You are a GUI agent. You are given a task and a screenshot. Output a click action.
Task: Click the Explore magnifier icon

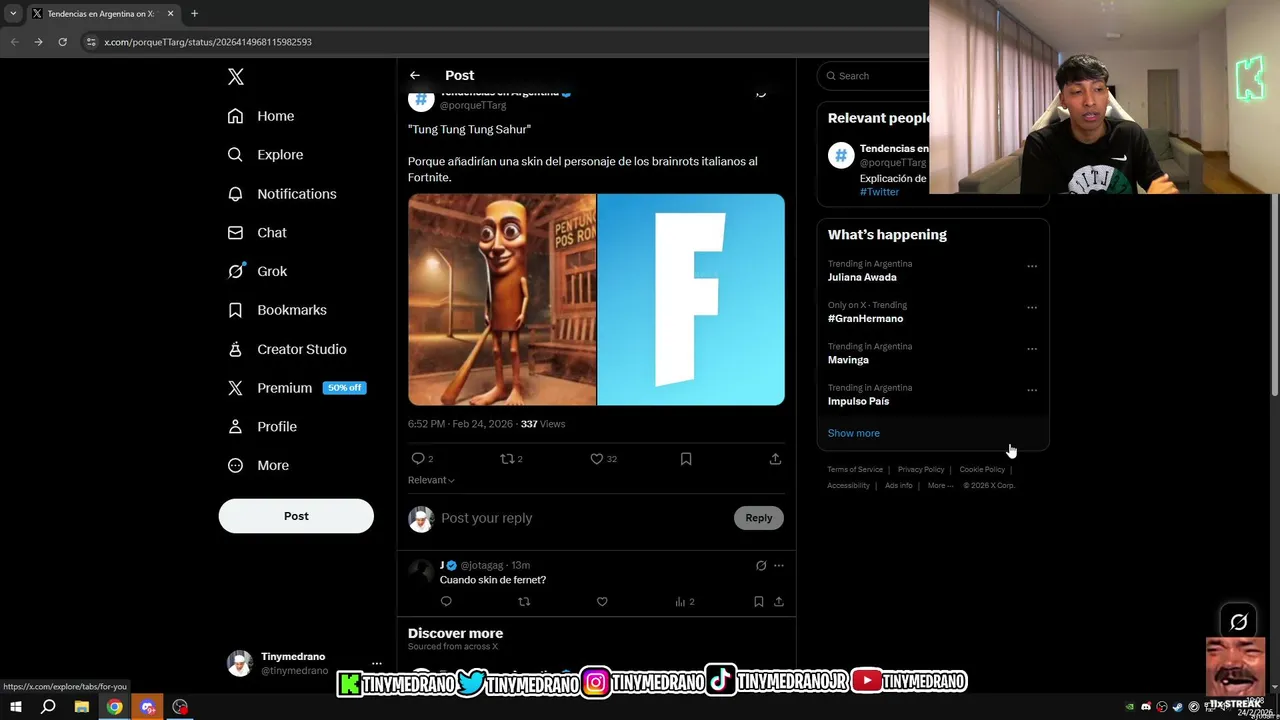coord(235,155)
